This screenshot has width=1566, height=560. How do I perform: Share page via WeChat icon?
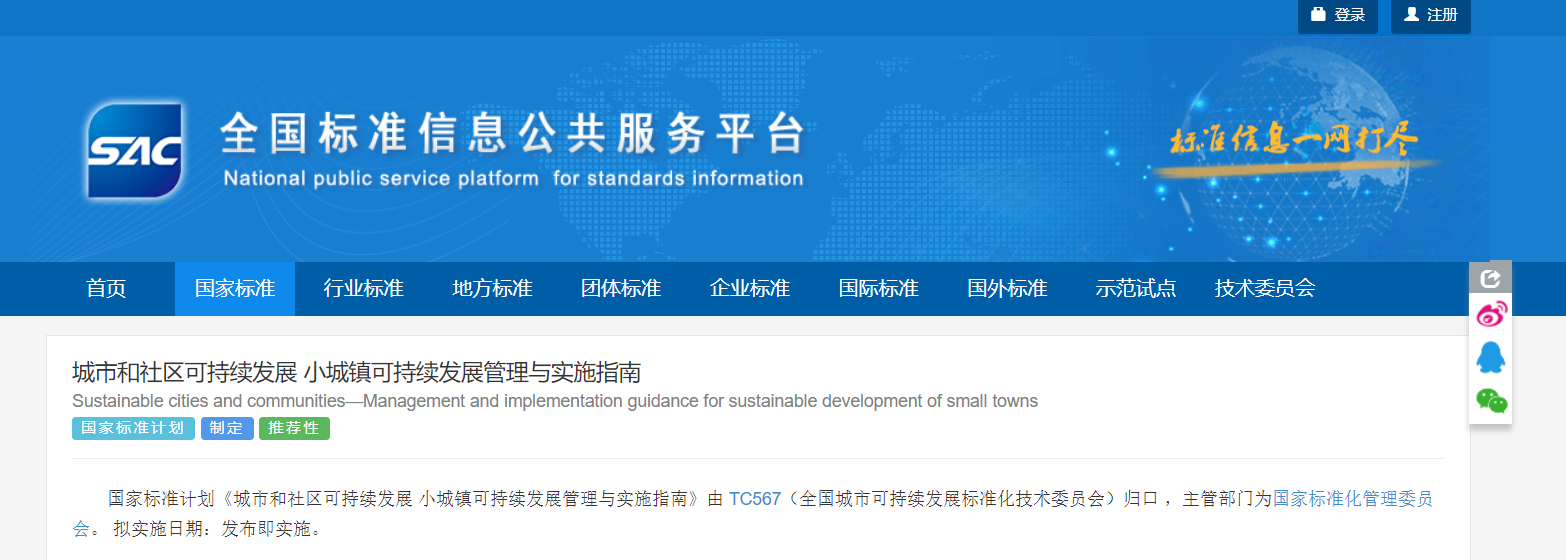1491,400
